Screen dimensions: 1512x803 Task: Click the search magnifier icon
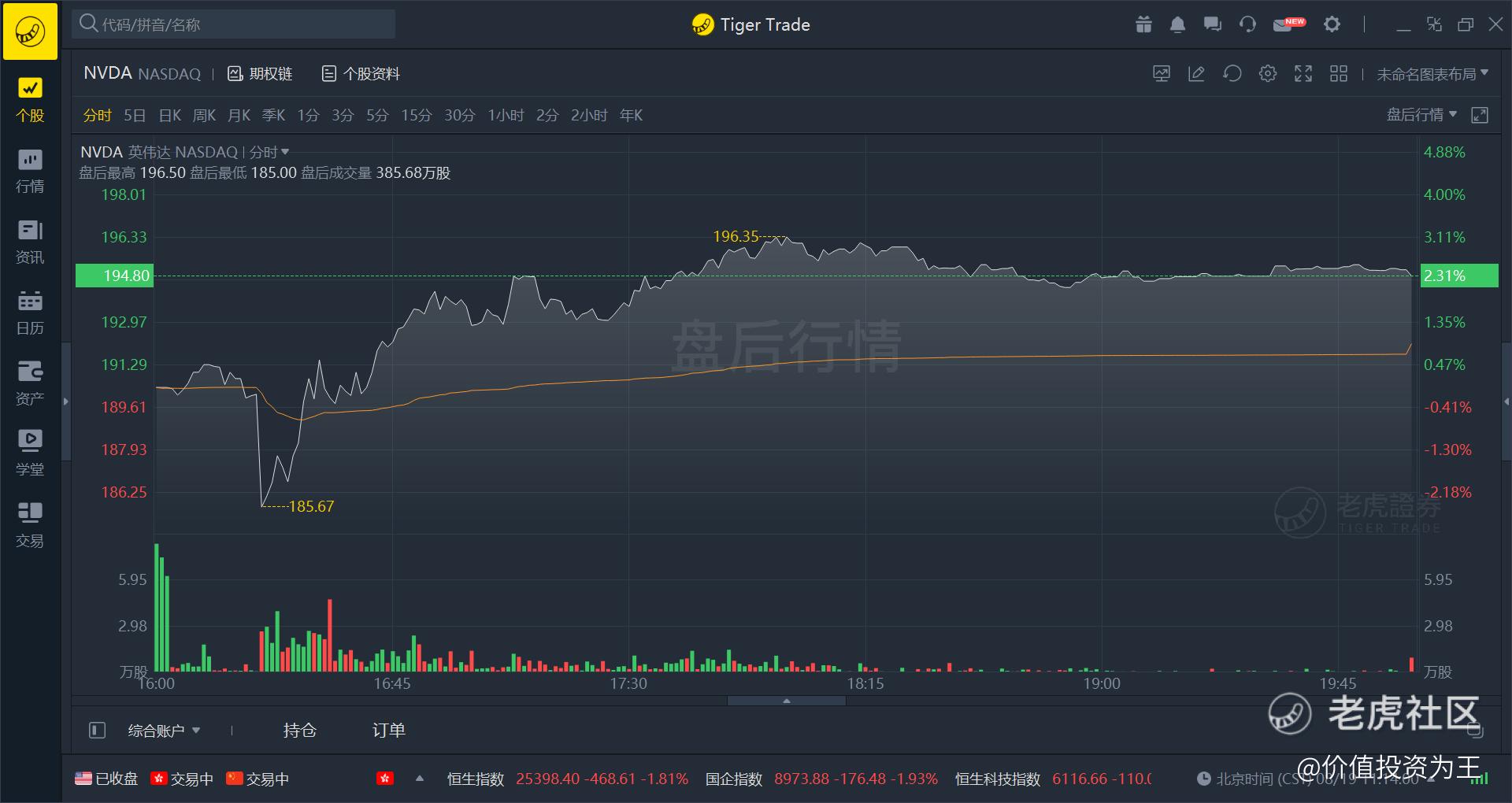coord(89,24)
